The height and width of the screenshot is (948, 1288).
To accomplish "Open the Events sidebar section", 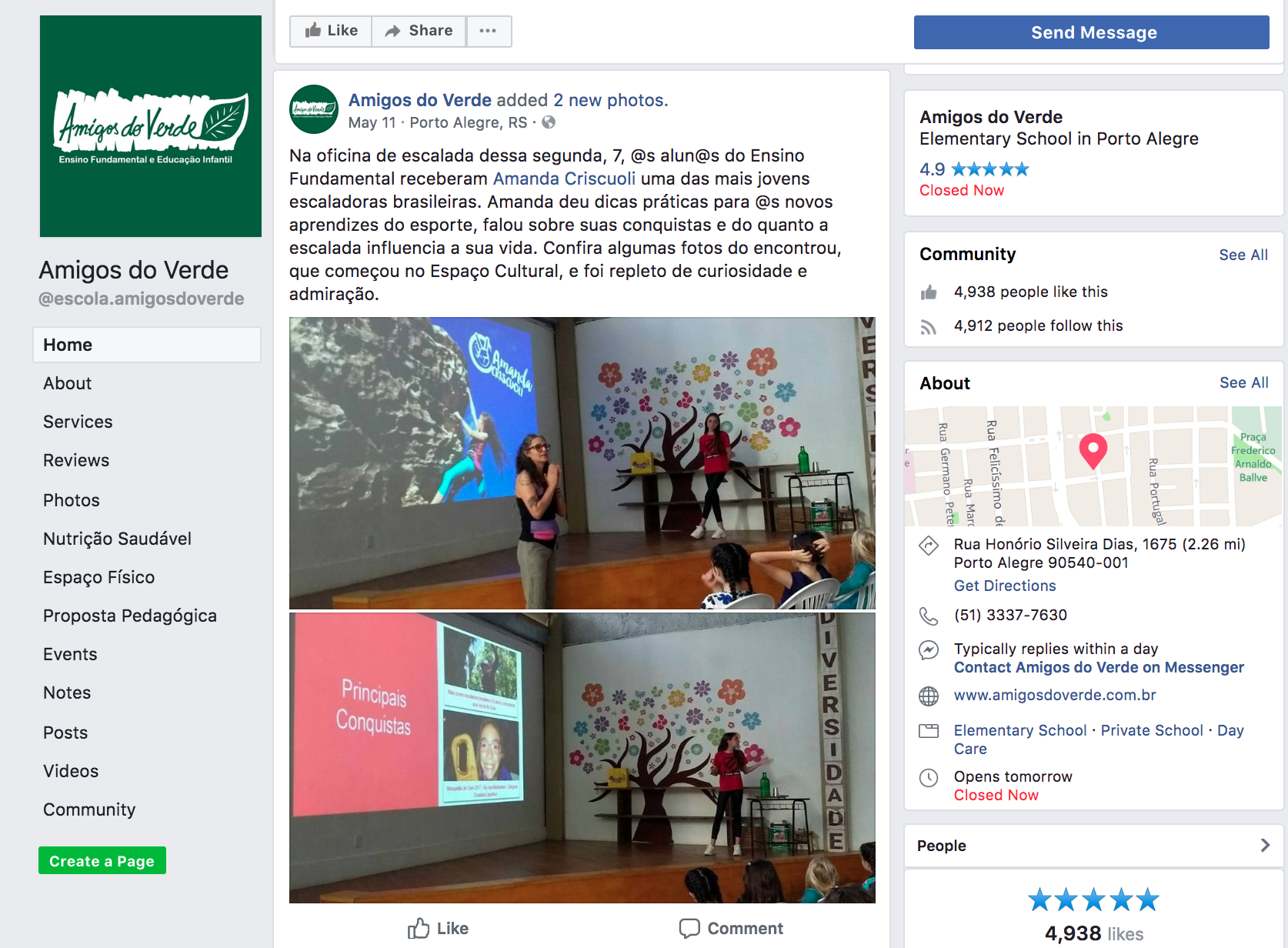I will tap(70, 654).
